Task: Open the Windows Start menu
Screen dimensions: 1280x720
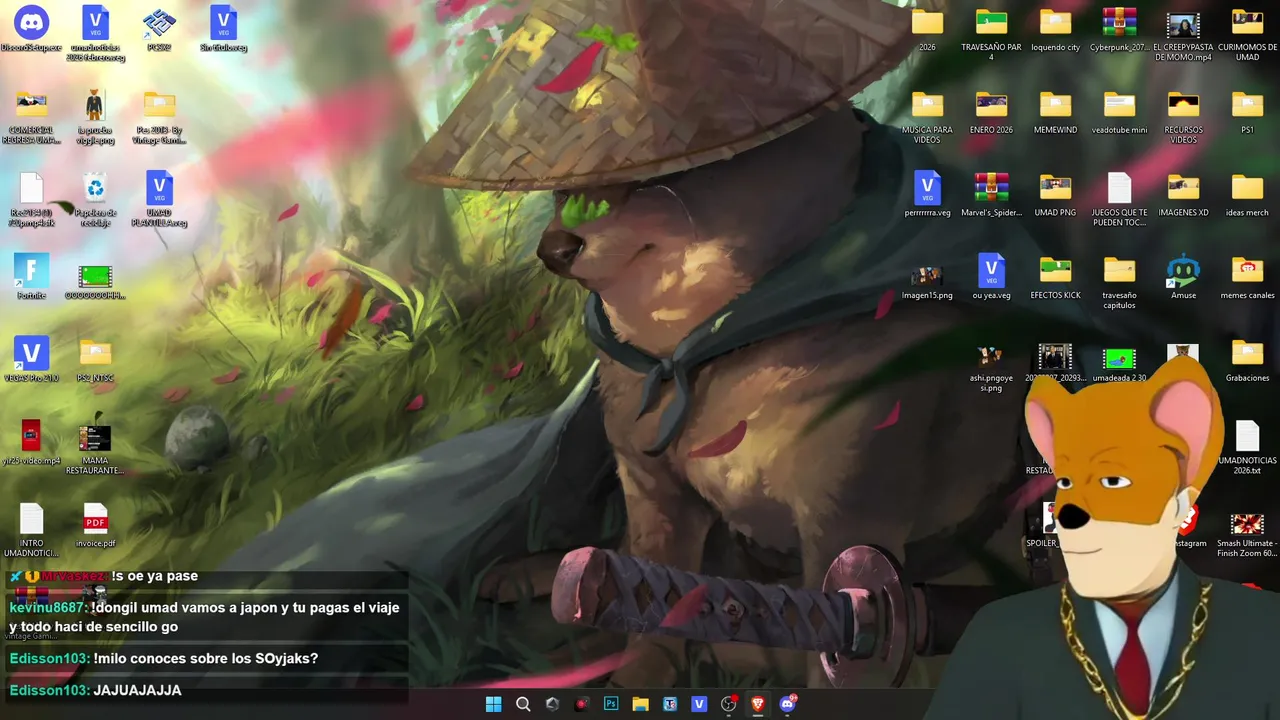Action: [x=493, y=704]
